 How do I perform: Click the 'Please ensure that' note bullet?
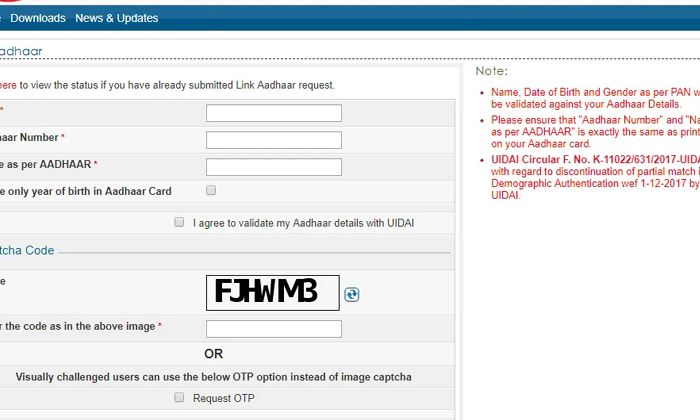click(596, 132)
